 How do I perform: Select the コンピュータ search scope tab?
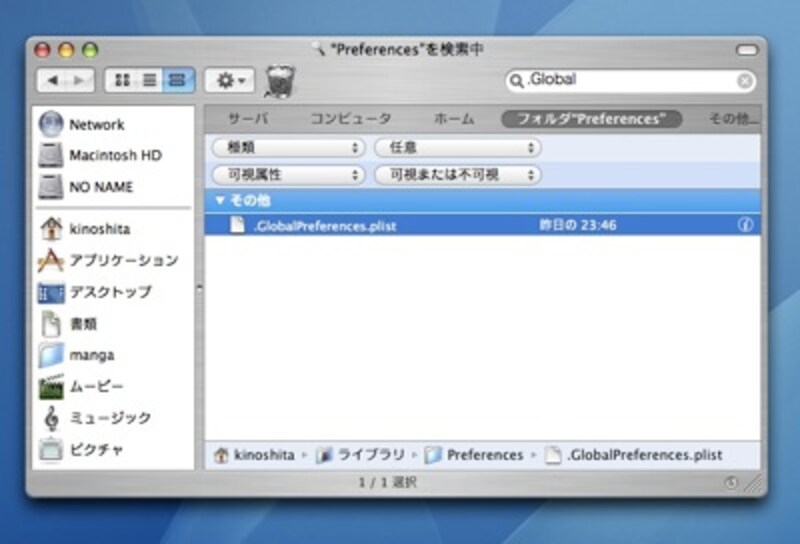350,119
